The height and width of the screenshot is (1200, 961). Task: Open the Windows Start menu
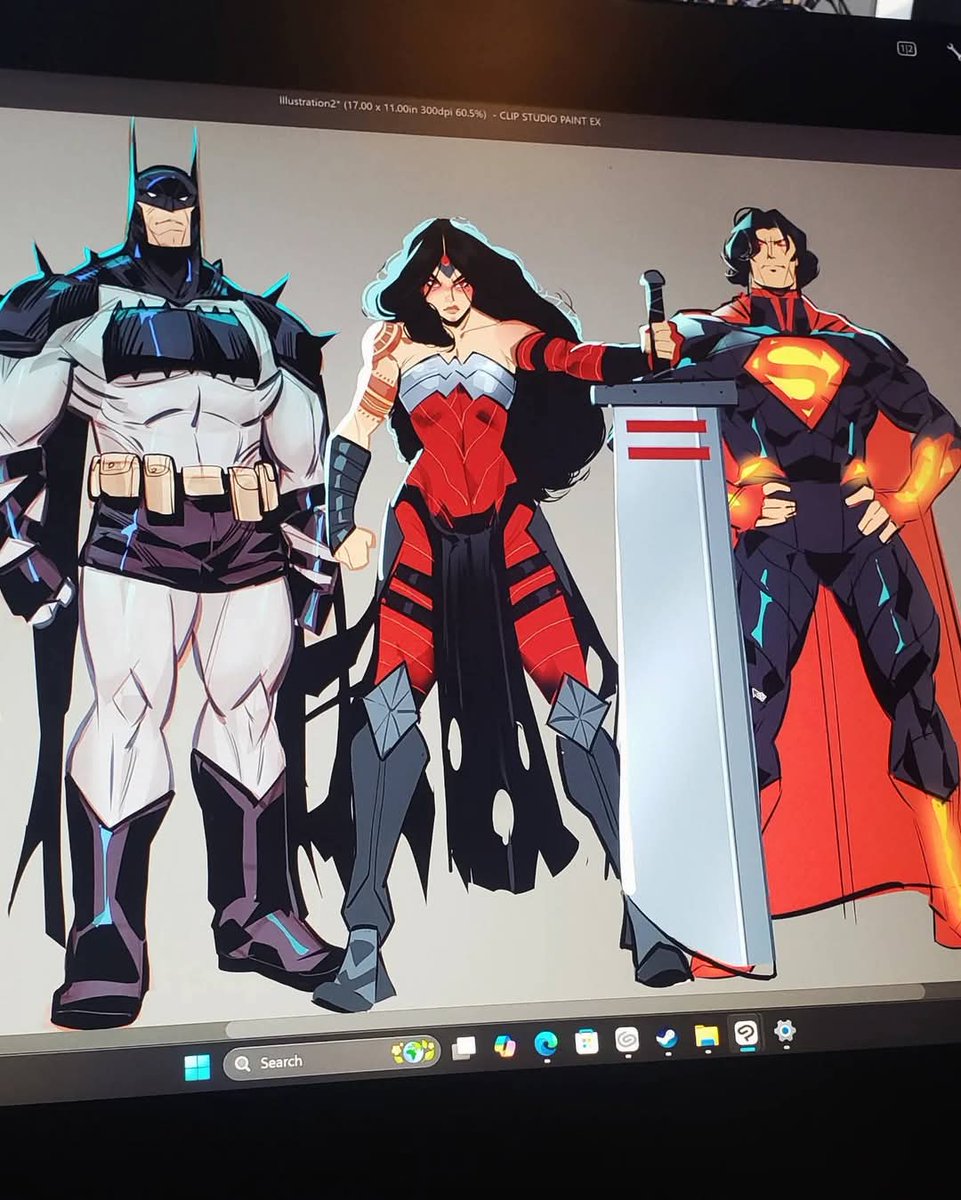[197, 1067]
